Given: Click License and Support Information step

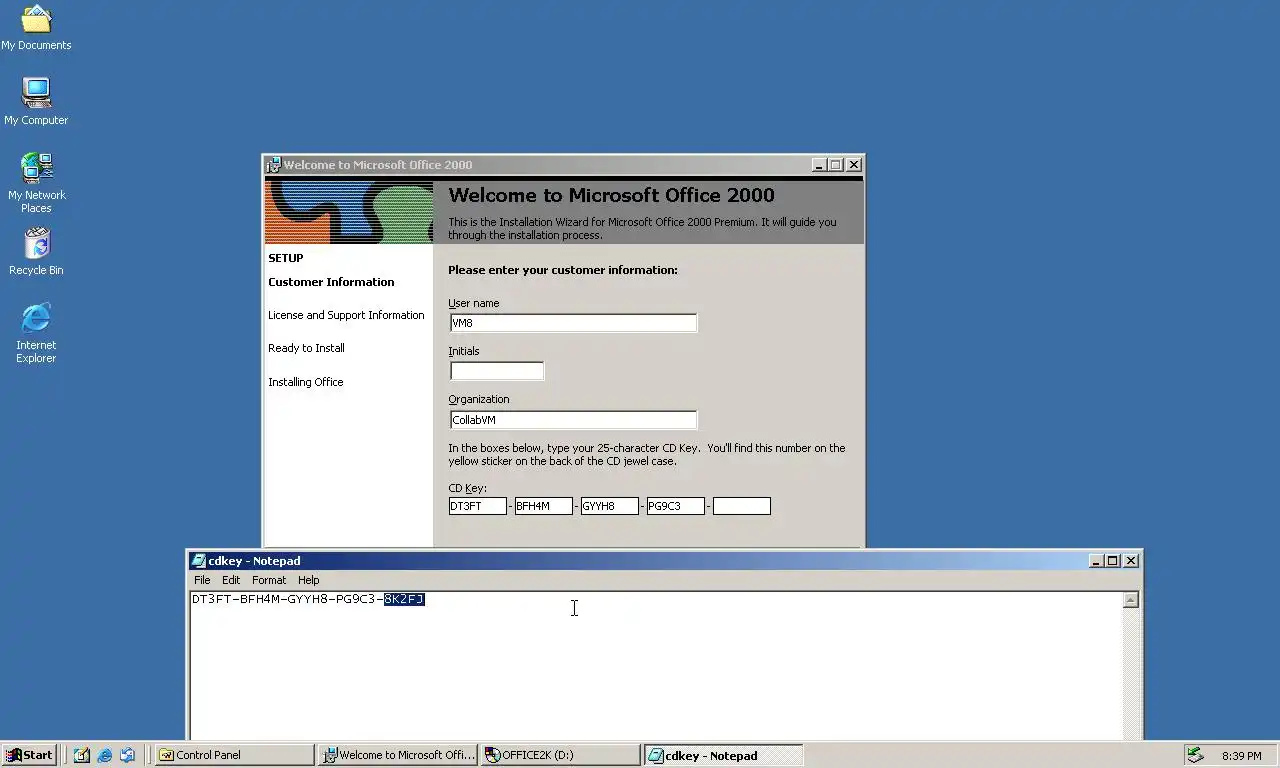Looking at the screenshot, I should coord(346,315).
